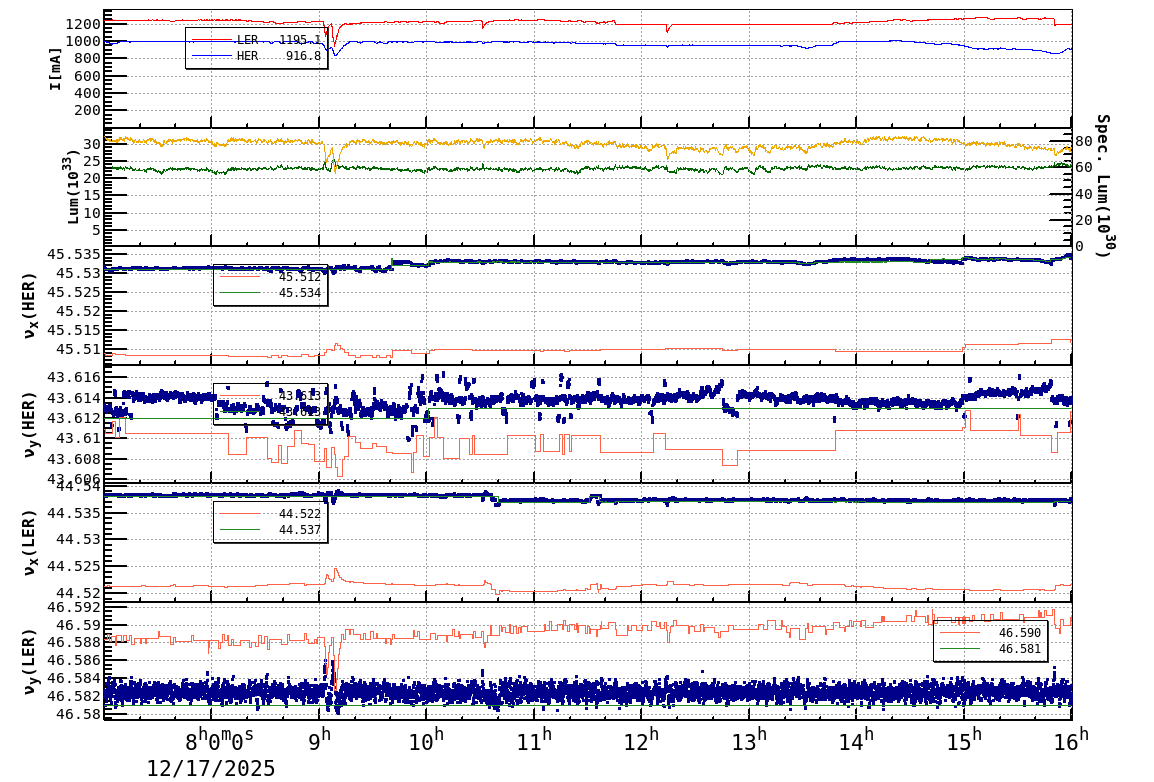
Task: Click the 46.58 axis tick
Action: [x=78, y=714]
